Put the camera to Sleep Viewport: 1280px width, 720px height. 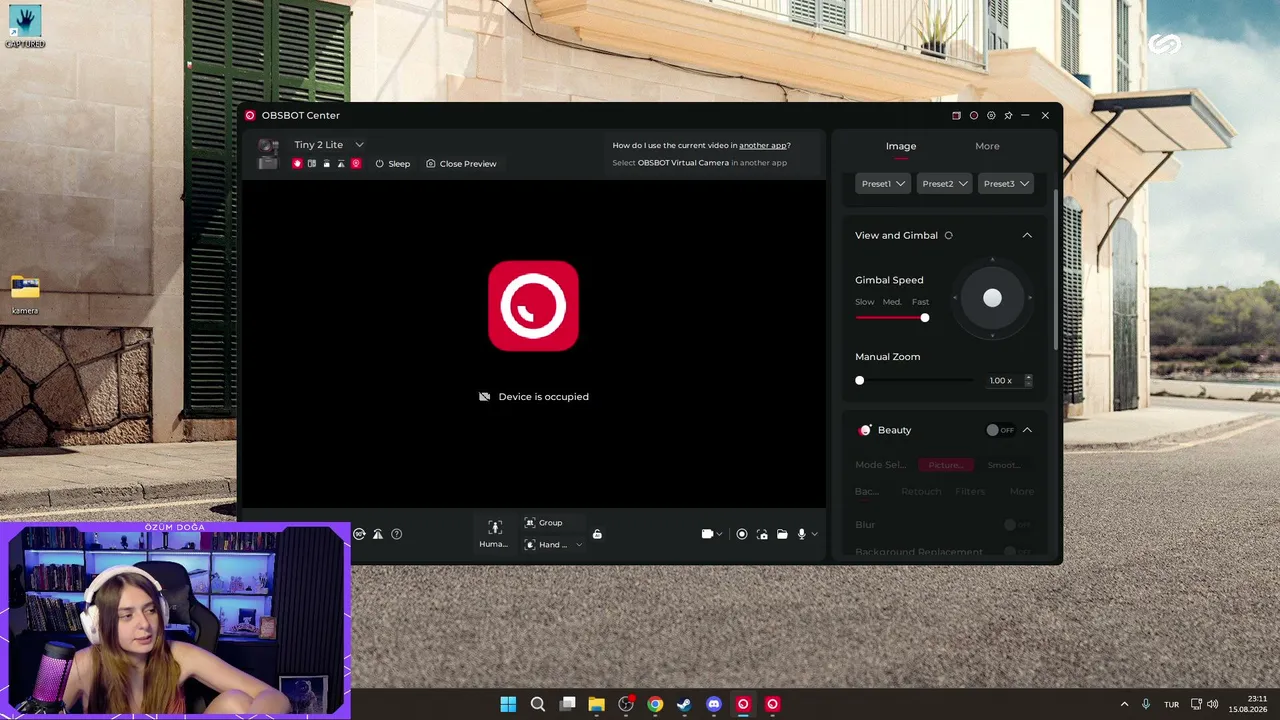[393, 163]
